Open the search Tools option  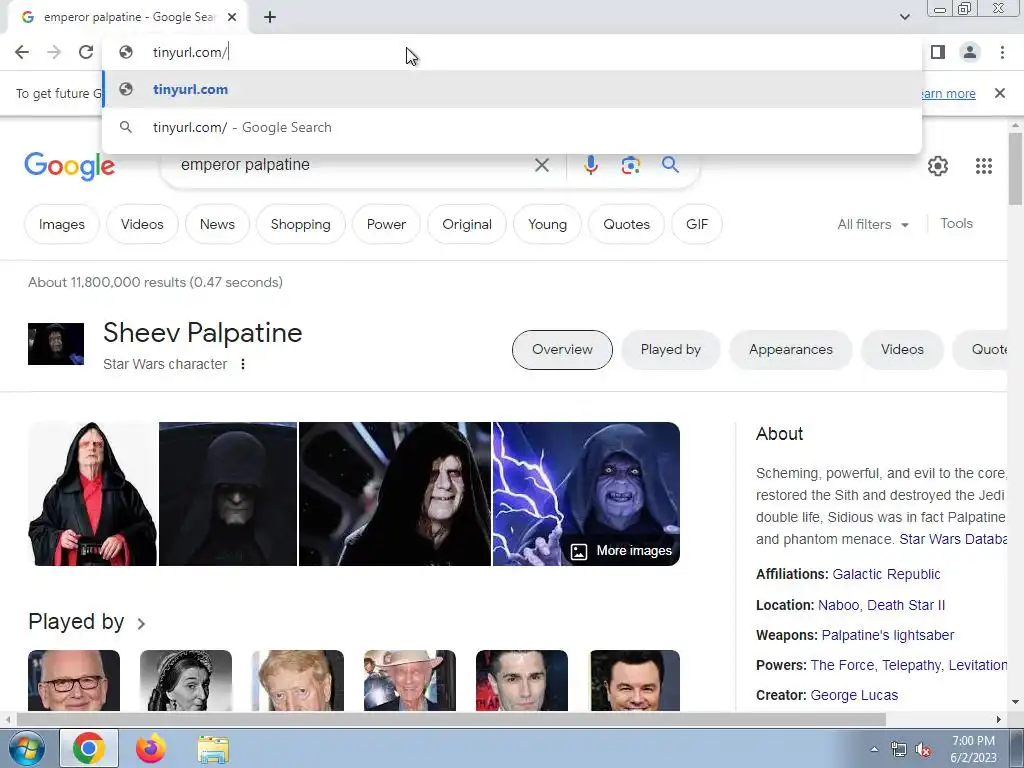(x=956, y=223)
